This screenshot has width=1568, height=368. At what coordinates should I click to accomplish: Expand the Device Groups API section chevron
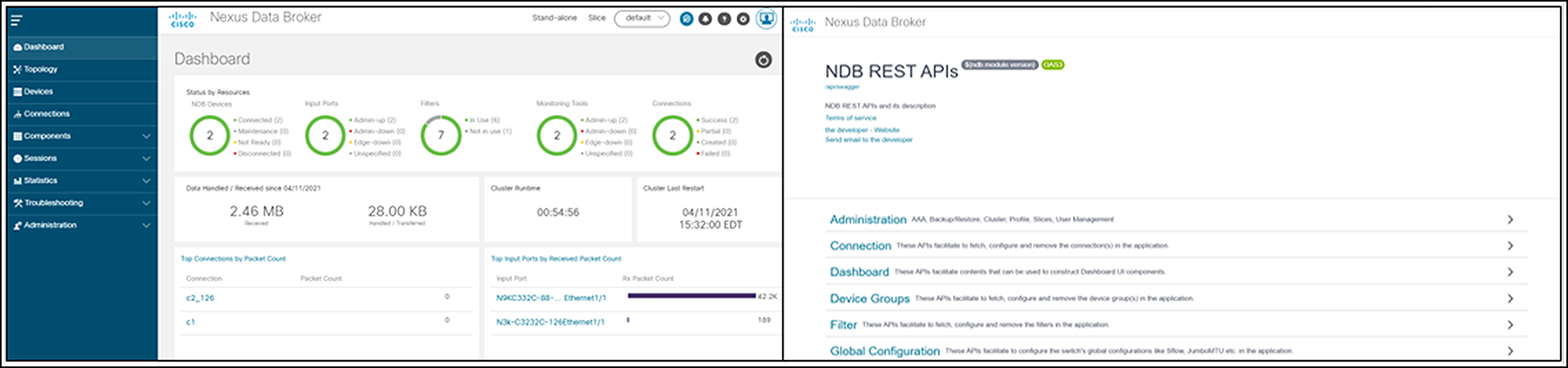(1510, 299)
